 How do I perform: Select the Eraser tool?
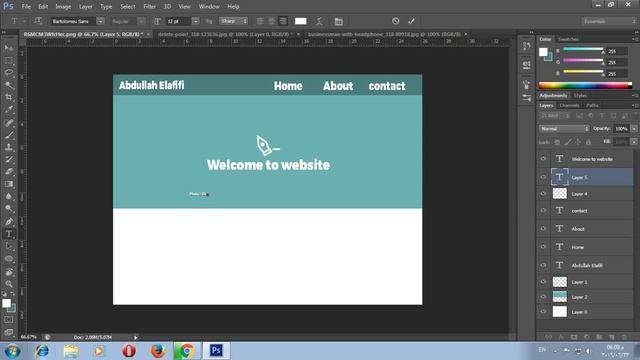click(x=9, y=172)
